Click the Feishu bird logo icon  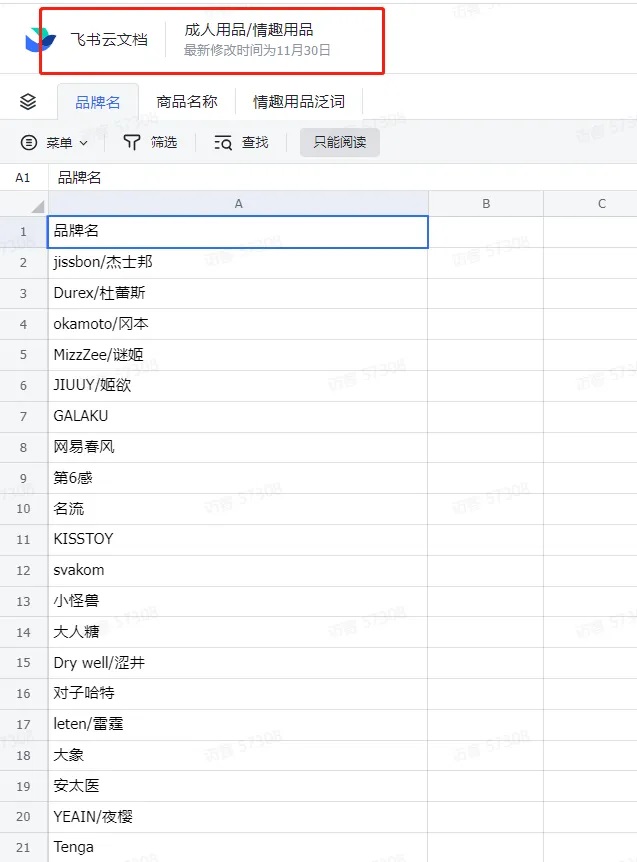coord(41,40)
